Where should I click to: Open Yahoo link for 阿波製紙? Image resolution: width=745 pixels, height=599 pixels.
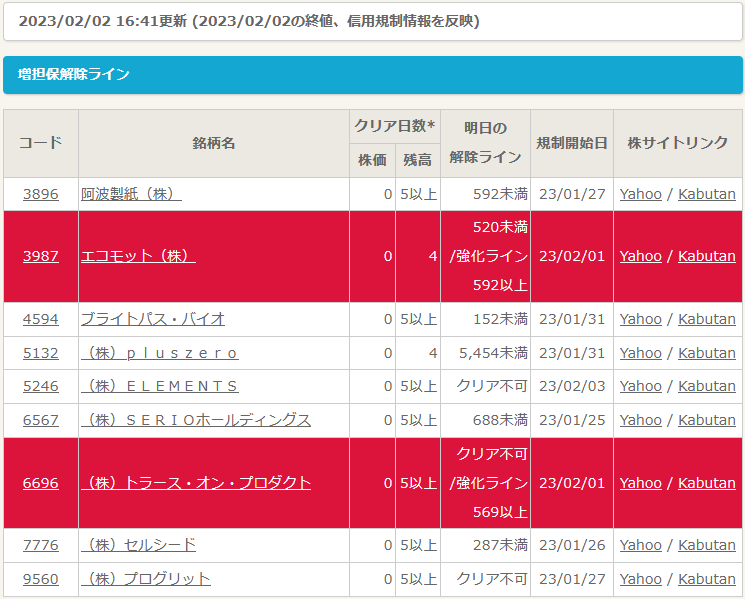[x=640, y=194]
